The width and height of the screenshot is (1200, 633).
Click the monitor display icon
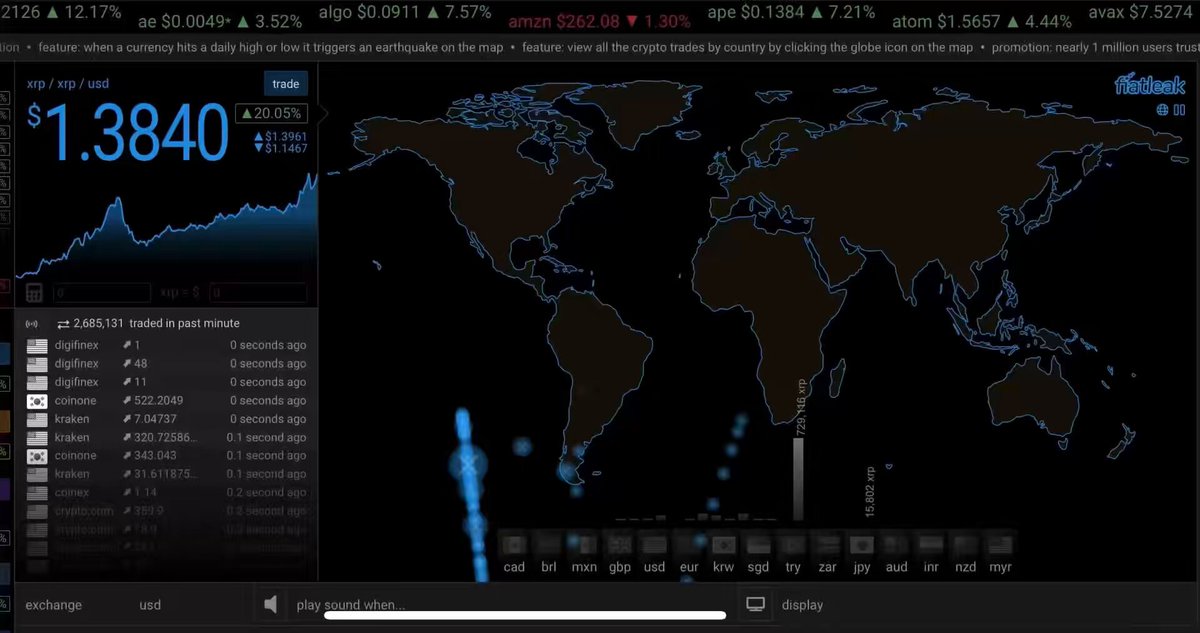click(756, 605)
